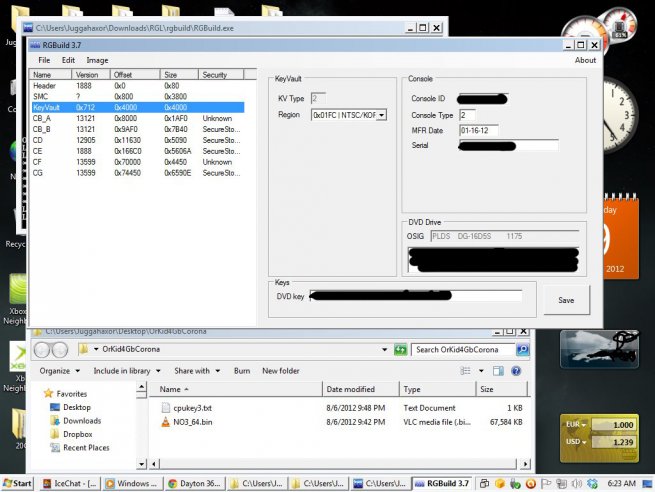Open the File menu in RGBuild
The height and width of the screenshot is (492, 655).
coord(44,60)
